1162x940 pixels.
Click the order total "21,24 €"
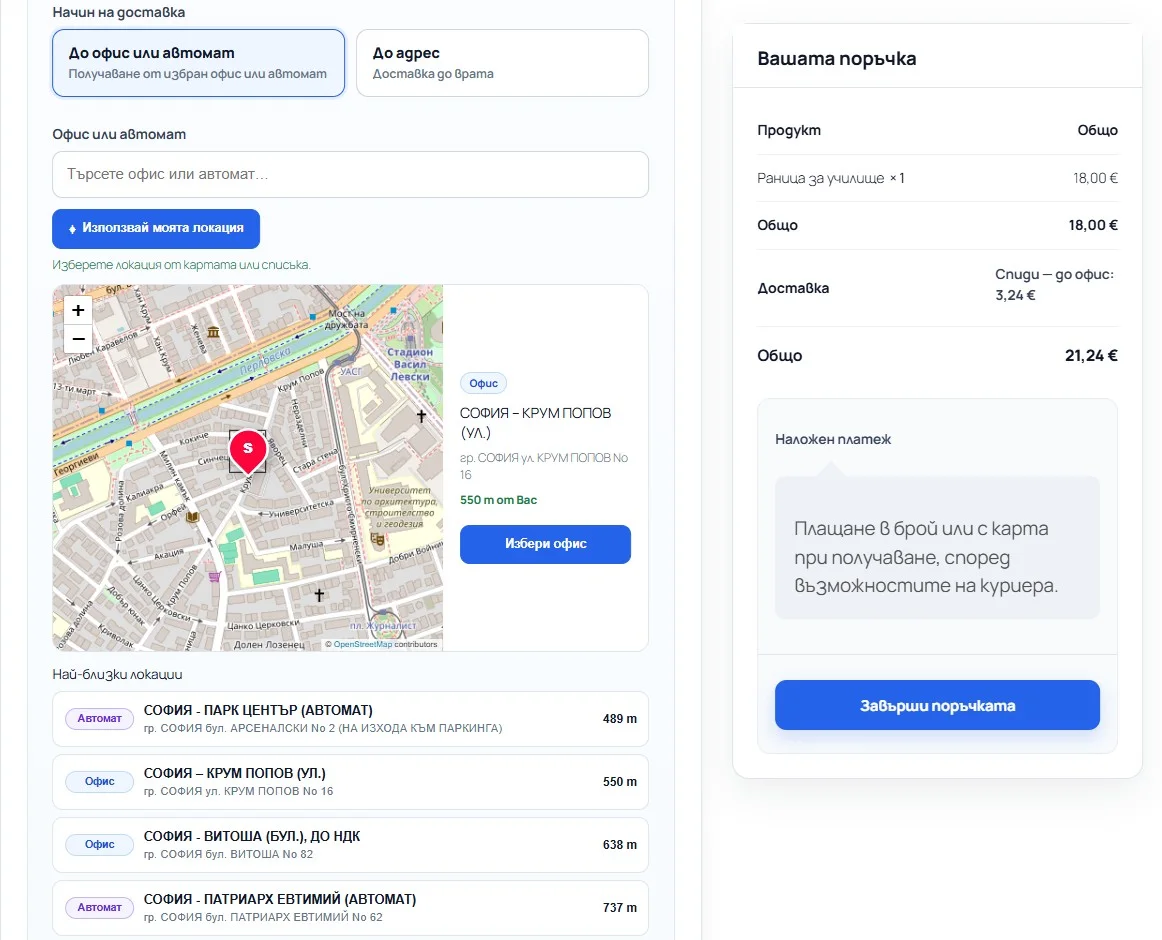[1091, 356]
